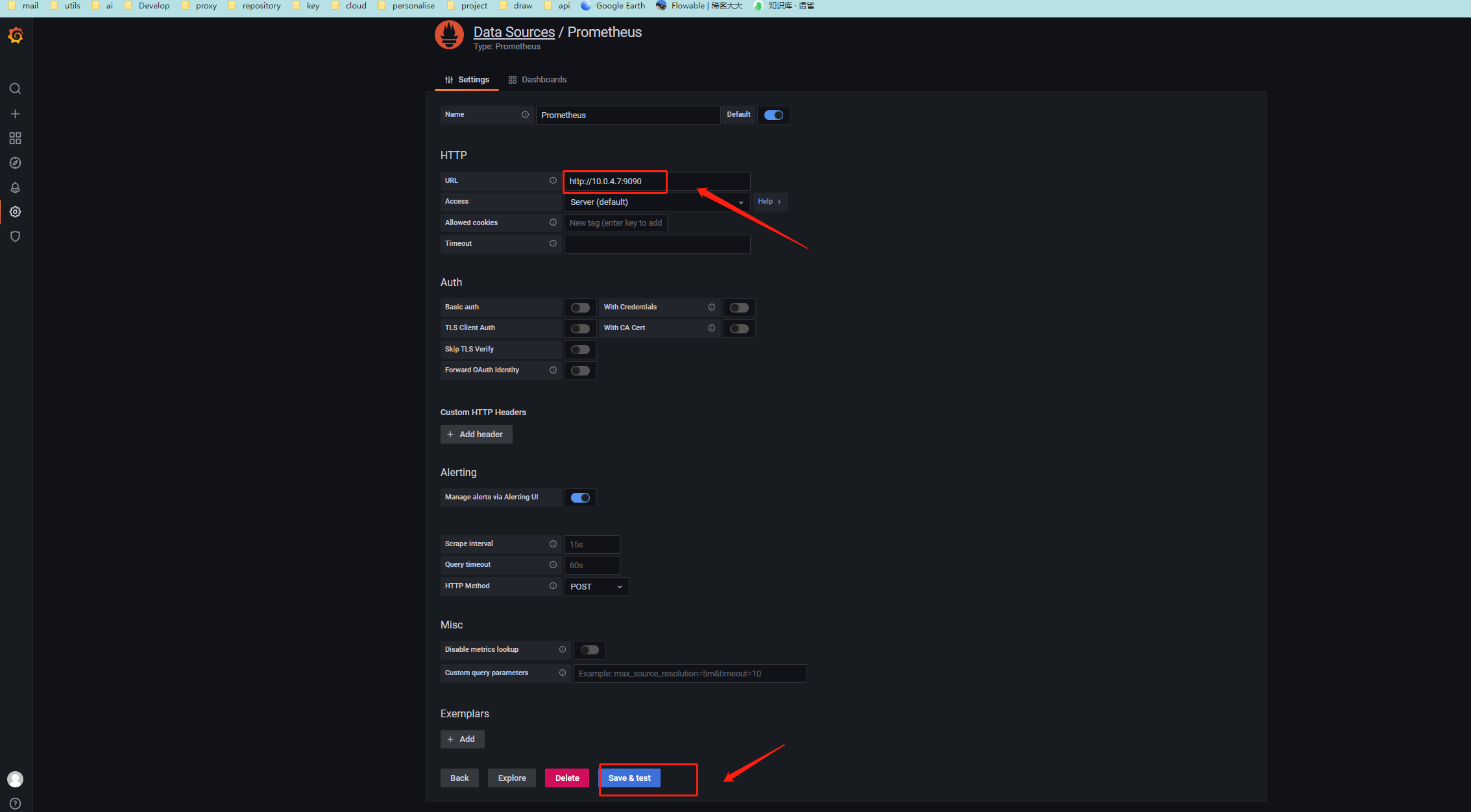Open the cloud bookmark folder
This screenshot has width=1471, height=812.
click(x=349, y=6)
